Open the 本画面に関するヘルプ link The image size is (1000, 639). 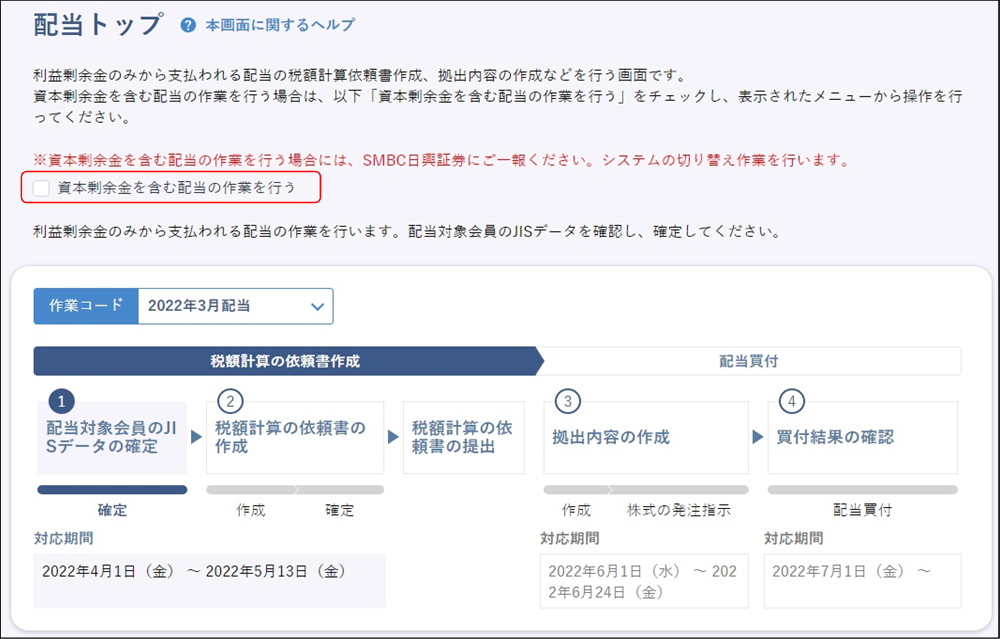279,25
